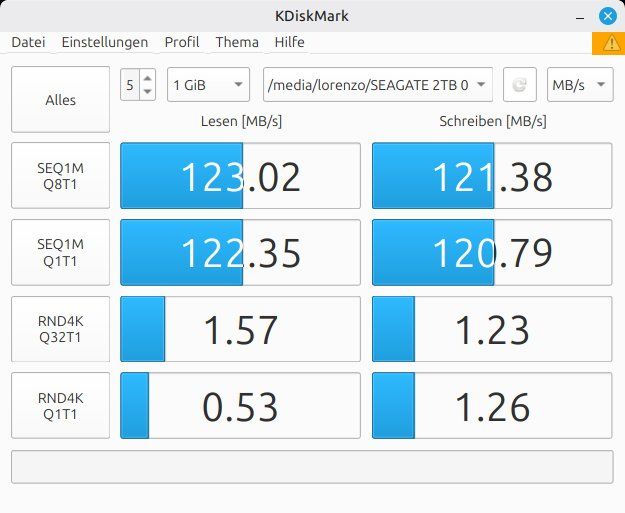Click the empty comment field at bottom
Viewport: 625px width, 513px height.
point(312,467)
